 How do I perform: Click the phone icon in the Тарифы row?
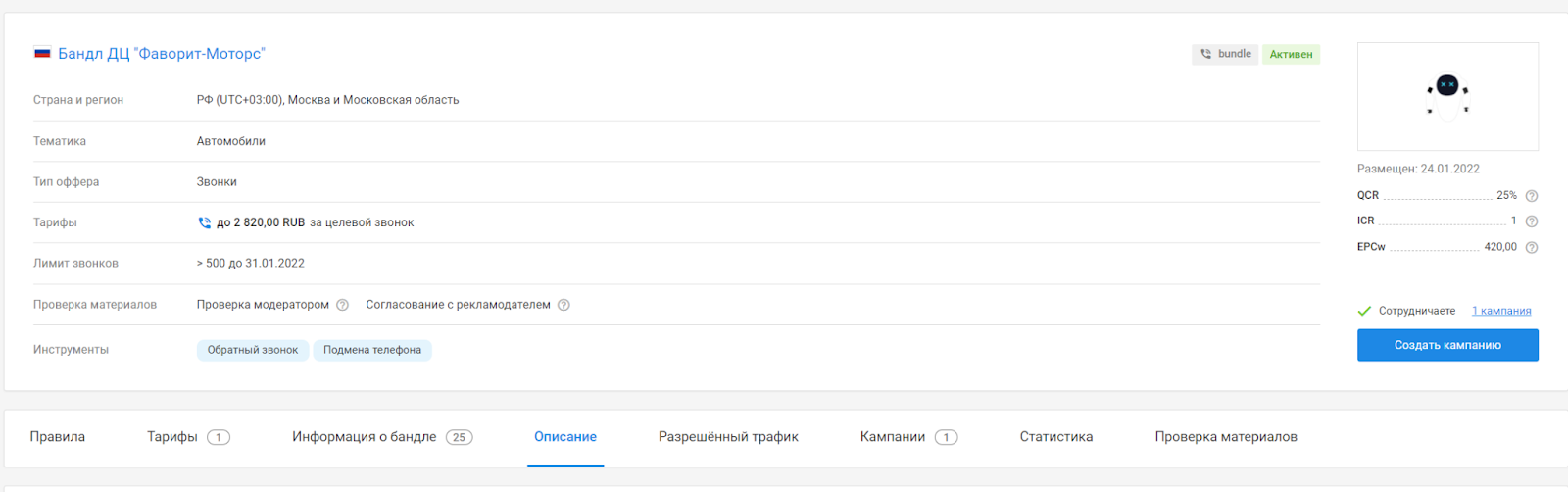pos(204,222)
